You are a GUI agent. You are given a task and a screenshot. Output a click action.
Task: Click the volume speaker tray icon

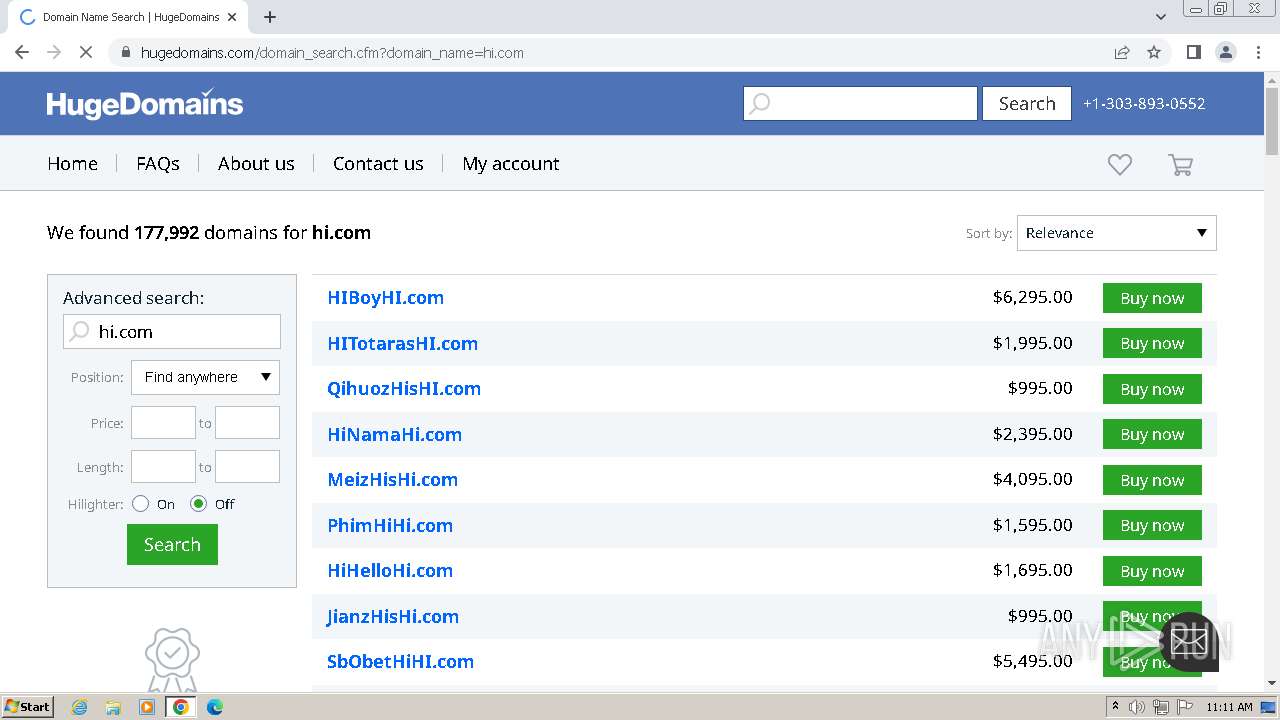(x=1137, y=707)
